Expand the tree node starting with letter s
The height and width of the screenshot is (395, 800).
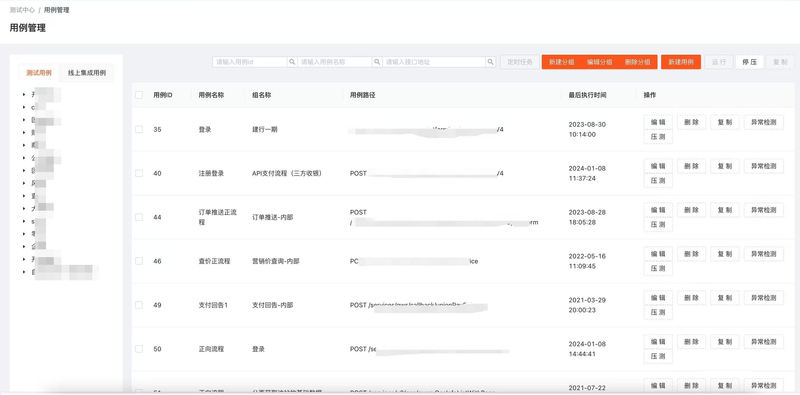pyautogui.click(x=24, y=221)
